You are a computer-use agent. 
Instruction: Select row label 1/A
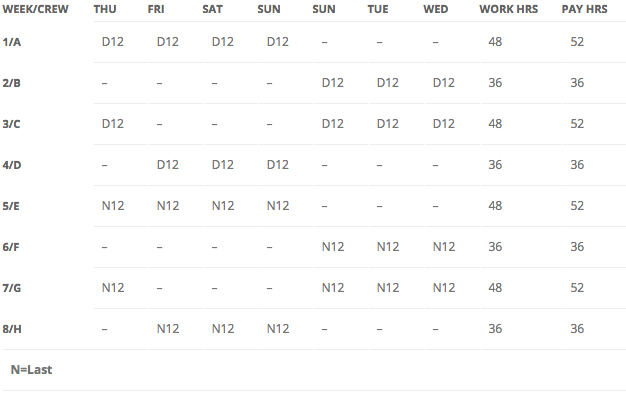[12, 42]
